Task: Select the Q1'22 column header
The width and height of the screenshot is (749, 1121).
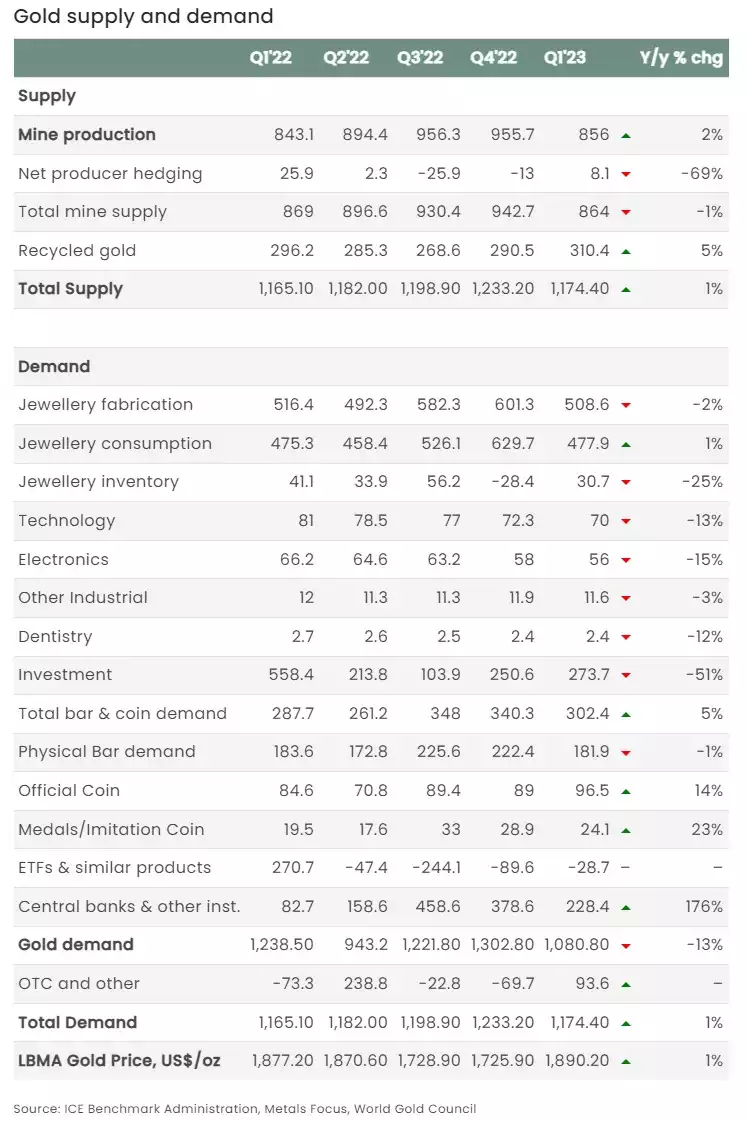Action: (x=270, y=57)
